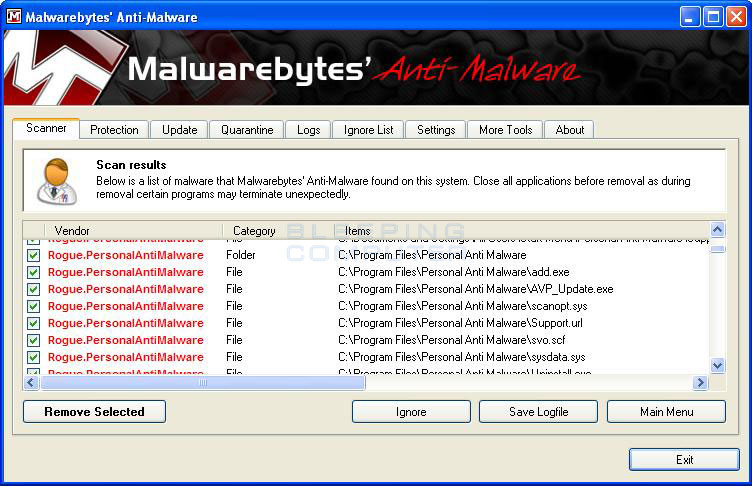Screen dimensions: 752x486
Task: Return to Main Menu
Action: tap(667, 412)
